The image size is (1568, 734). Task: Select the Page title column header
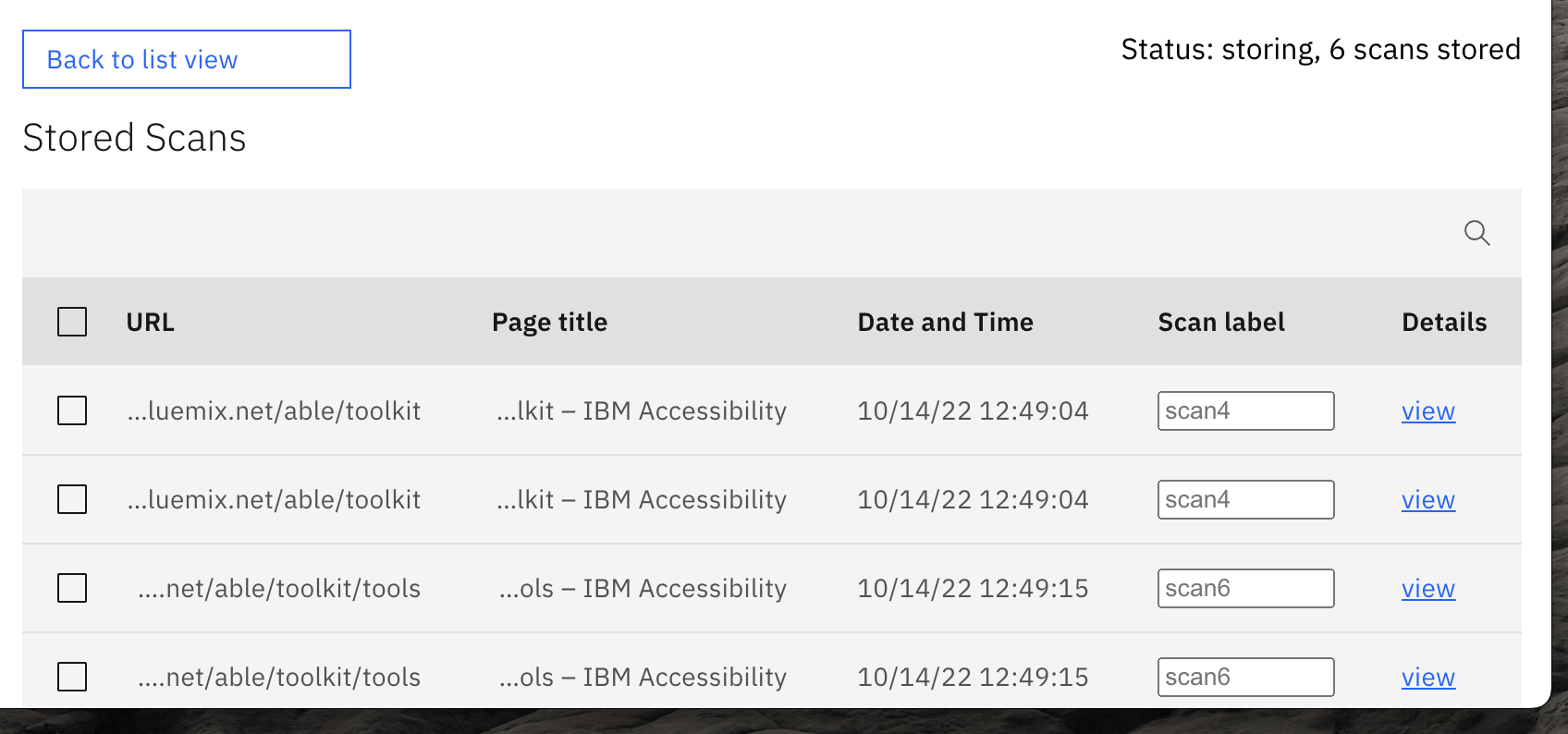(x=549, y=321)
